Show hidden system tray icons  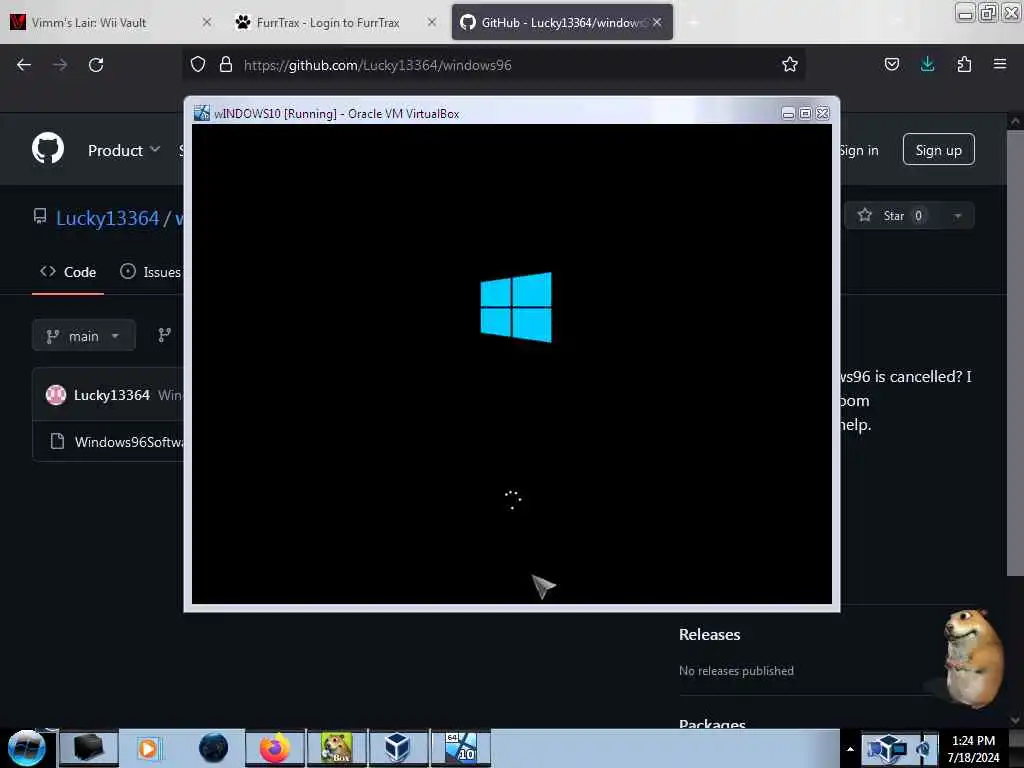[850, 749]
